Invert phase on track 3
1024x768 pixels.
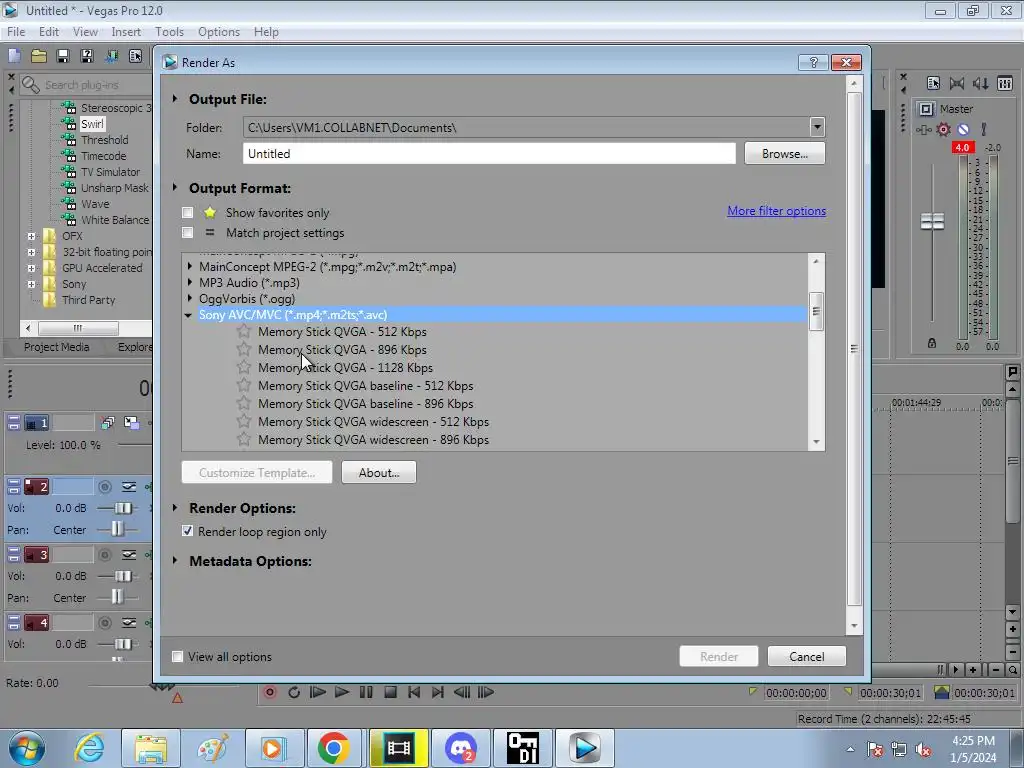tap(129, 554)
